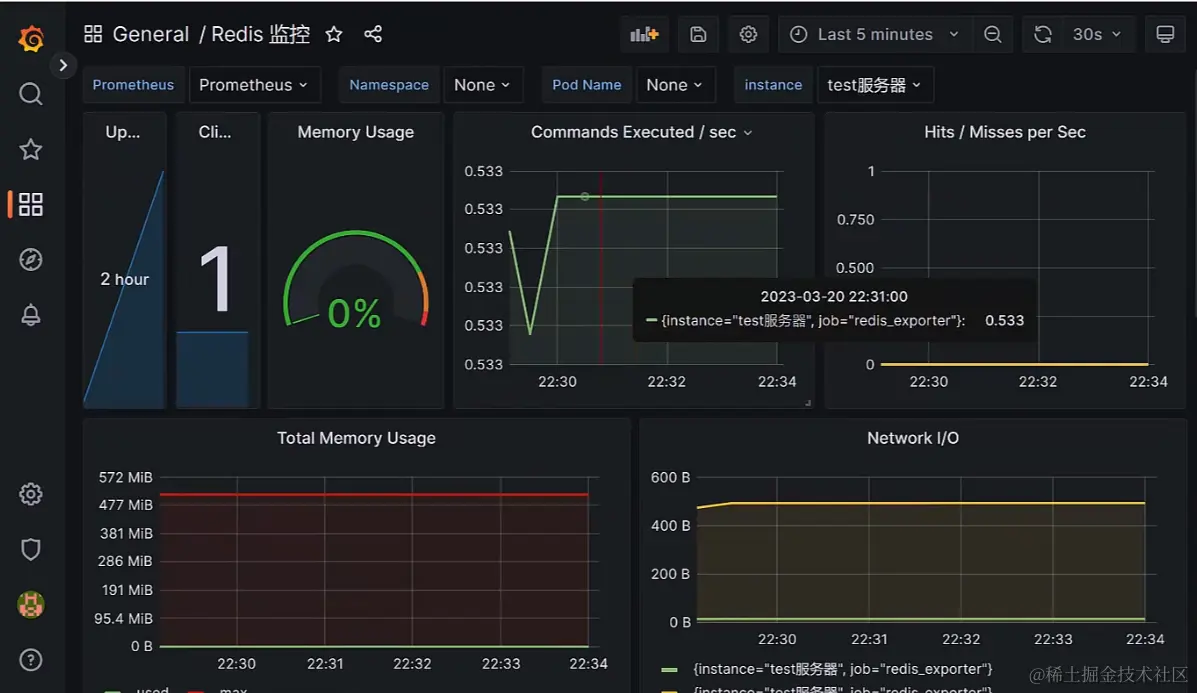Click the Pod Name variable label
Screen dimensions: 1197x693
tap(586, 85)
